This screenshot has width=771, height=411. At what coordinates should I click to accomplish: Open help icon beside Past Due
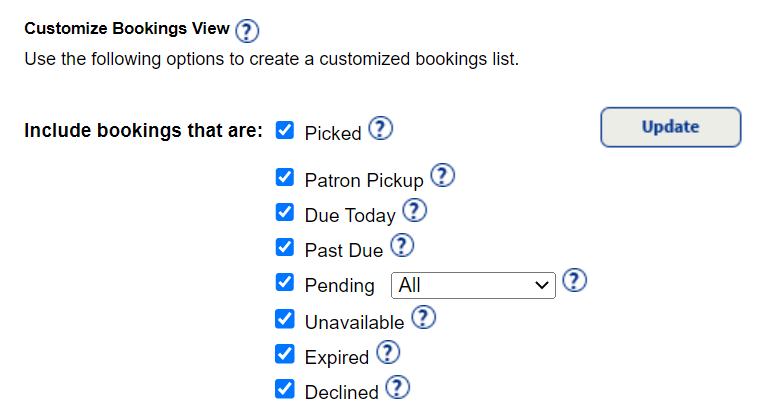coord(402,245)
